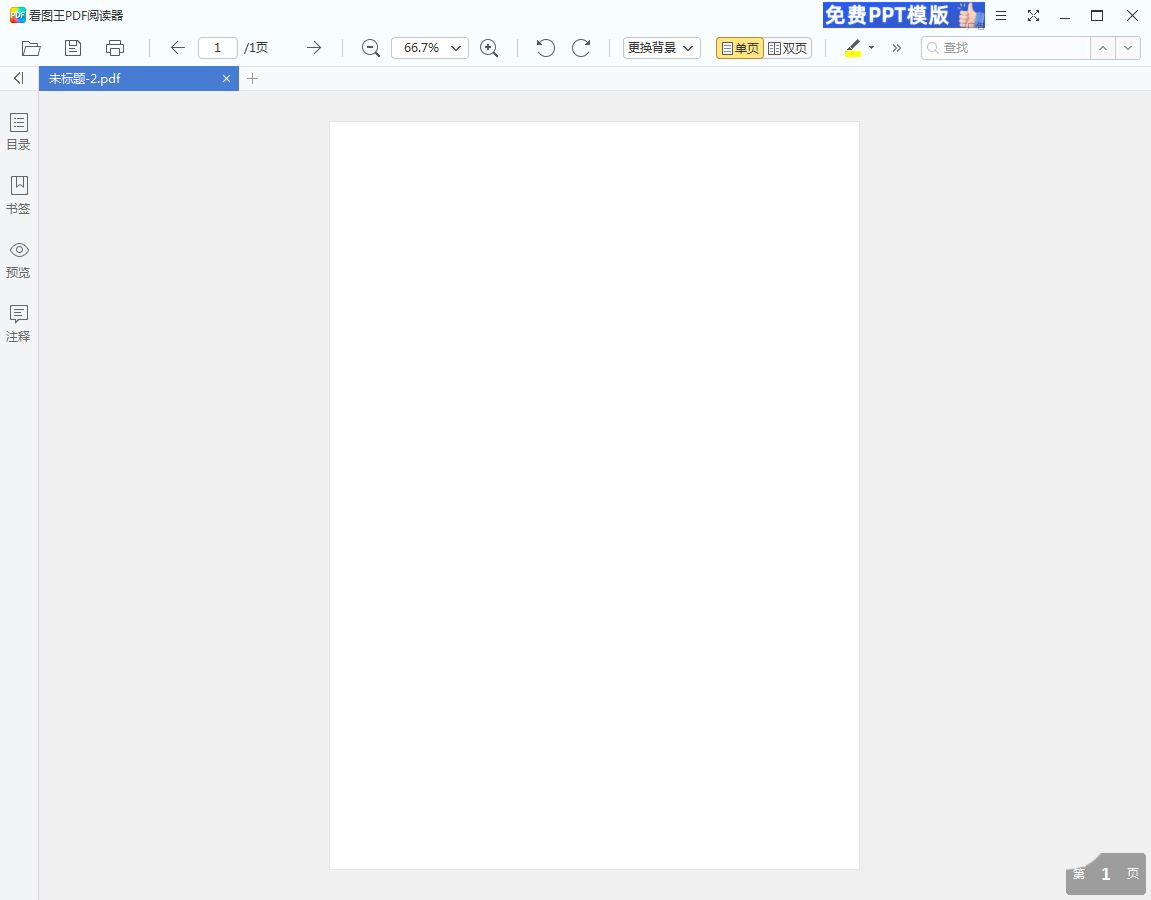
Task: Expand the highlighter color options arrow
Action: (870, 47)
